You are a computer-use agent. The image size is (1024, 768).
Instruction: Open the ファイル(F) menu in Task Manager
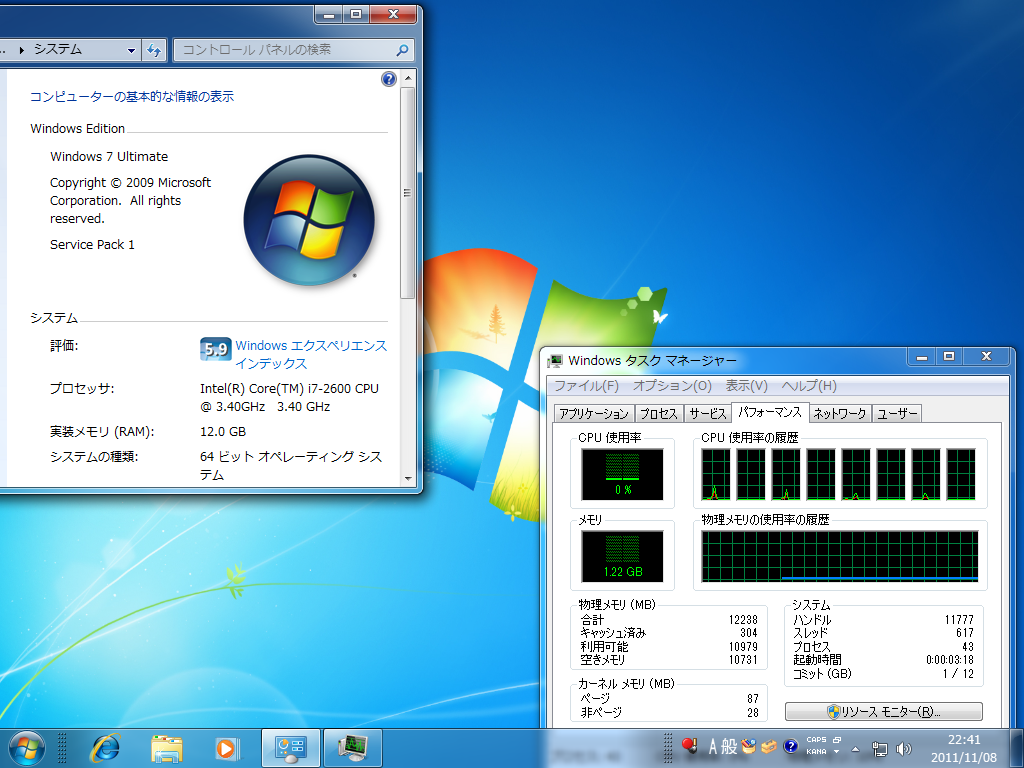tap(586, 386)
